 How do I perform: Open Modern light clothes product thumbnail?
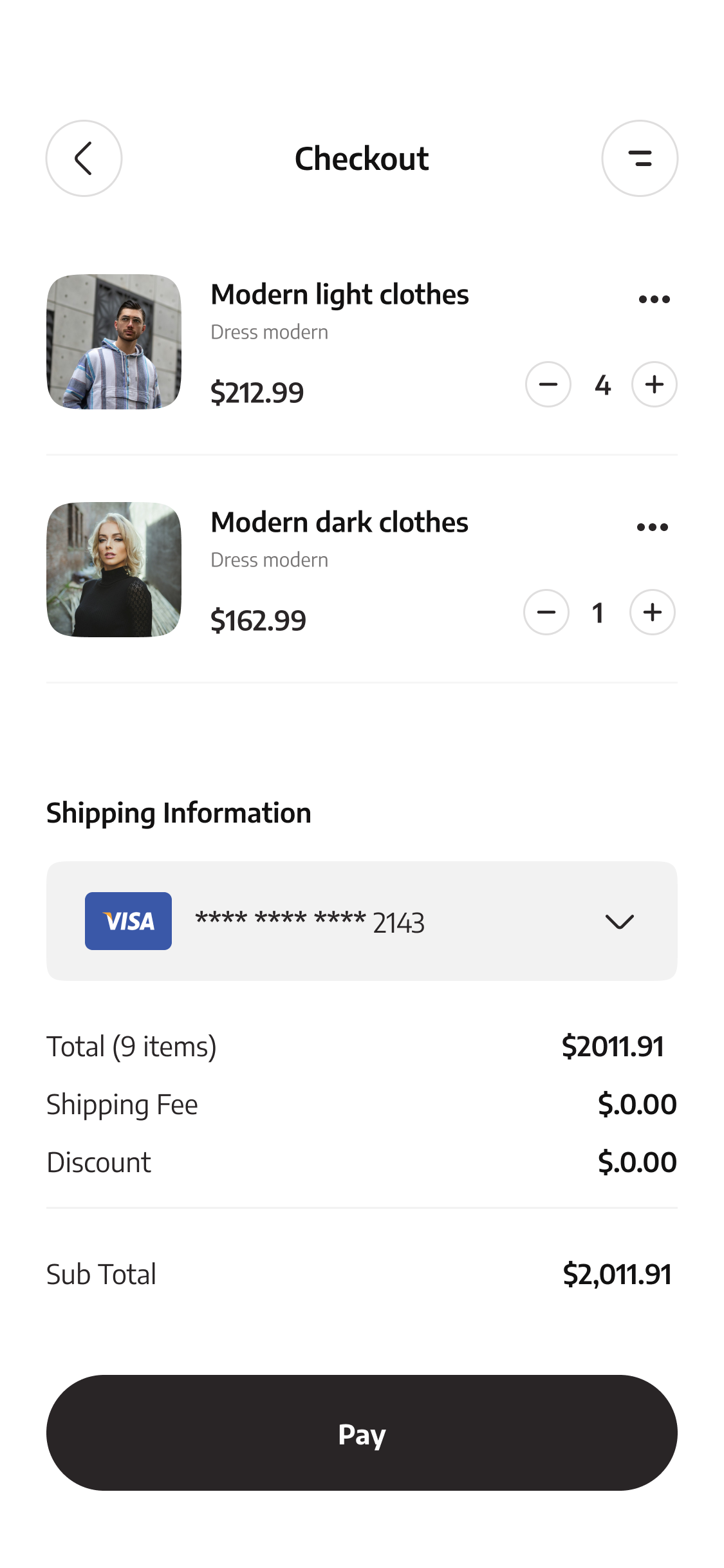[x=114, y=342]
